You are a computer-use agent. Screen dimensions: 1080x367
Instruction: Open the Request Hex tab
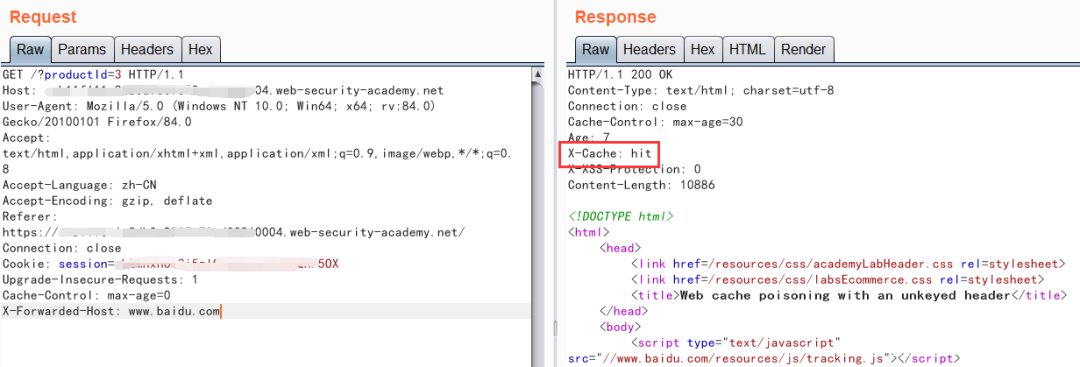point(200,50)
